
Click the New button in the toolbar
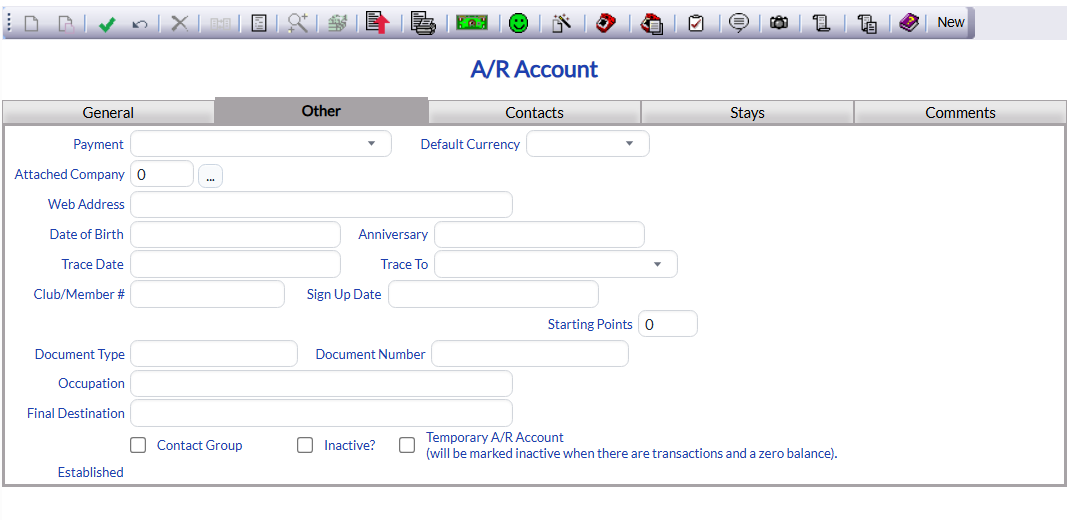[951, 22]
